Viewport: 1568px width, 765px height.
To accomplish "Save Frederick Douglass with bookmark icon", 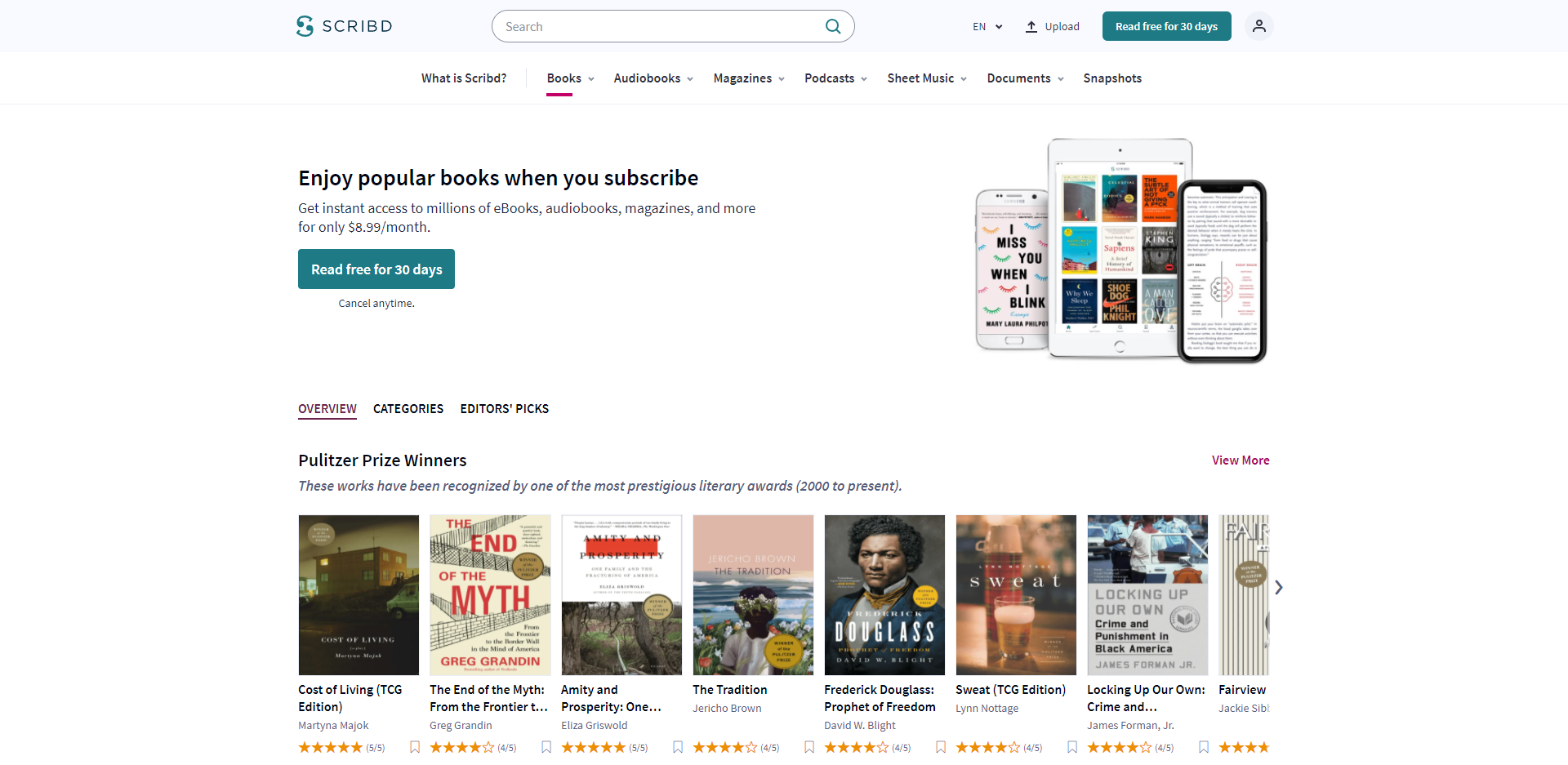I will 941,747.
